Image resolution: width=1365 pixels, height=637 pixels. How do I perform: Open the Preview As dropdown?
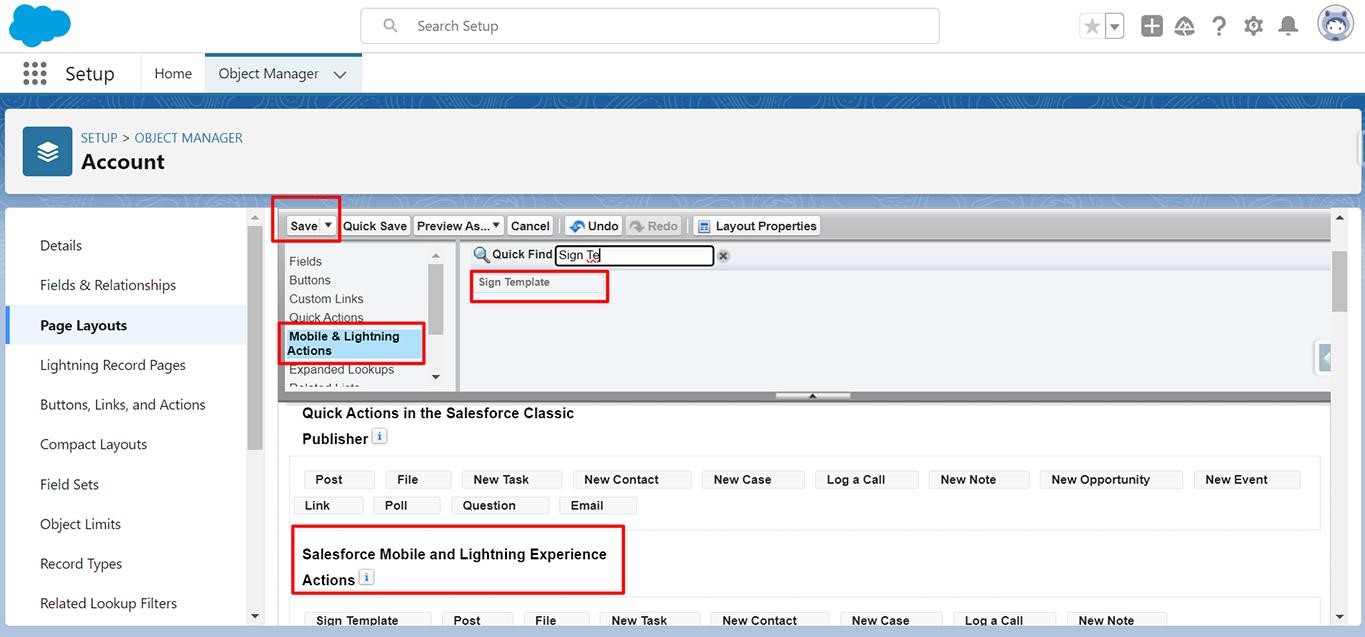pyautogui.click(x=458, y=226)
